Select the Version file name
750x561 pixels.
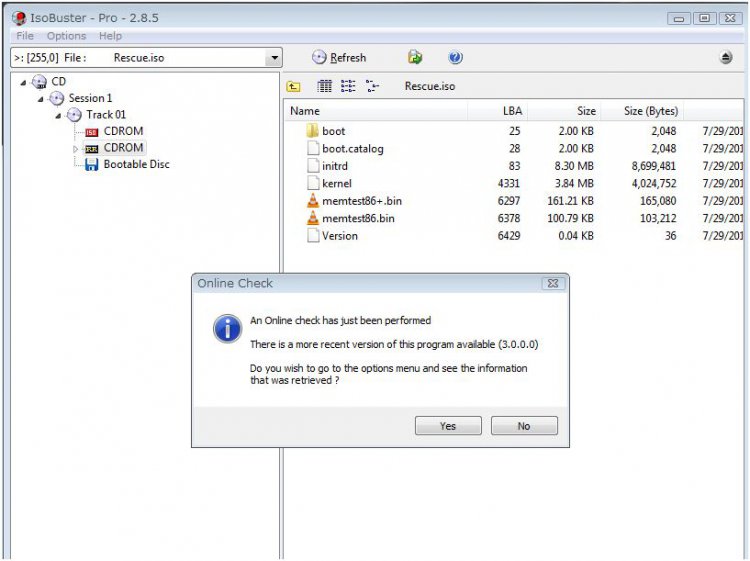point(340,236)
